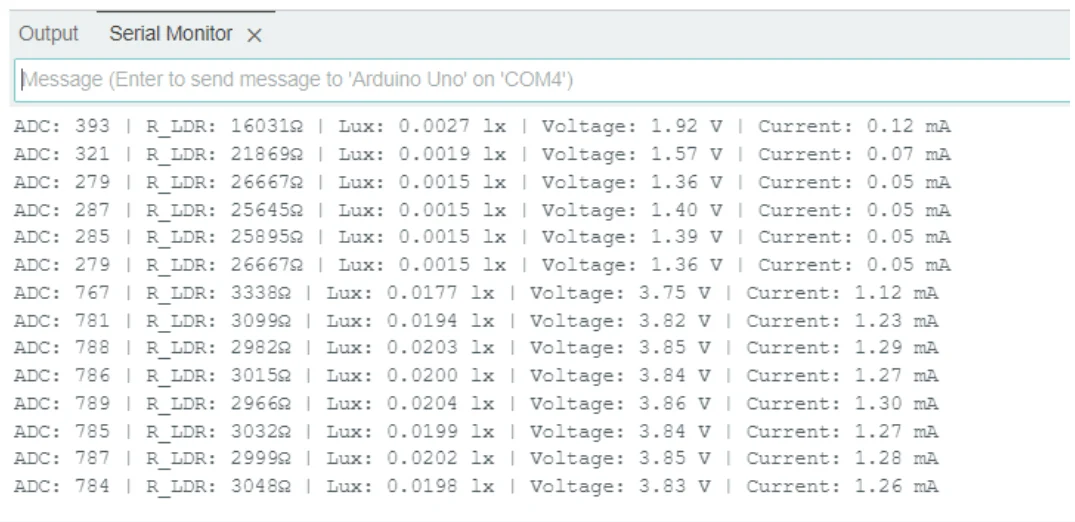Click the Voltage: 1.57 V reading
This screenshot has height=522, width=1075.
click(631, 155)
